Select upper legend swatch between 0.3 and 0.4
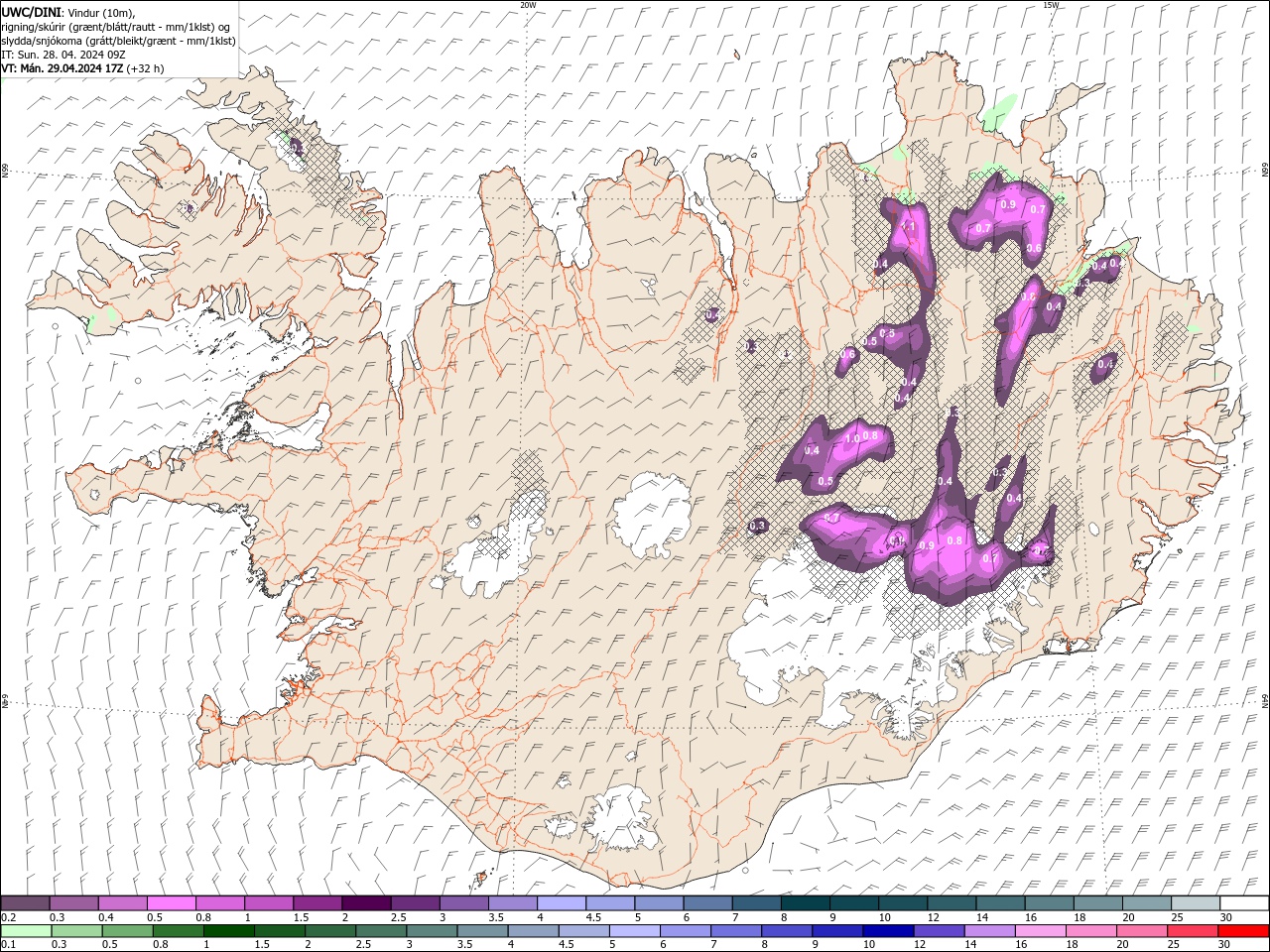Image resolution: width=1270 pixels, height=952 pixels. pos(74,902)
